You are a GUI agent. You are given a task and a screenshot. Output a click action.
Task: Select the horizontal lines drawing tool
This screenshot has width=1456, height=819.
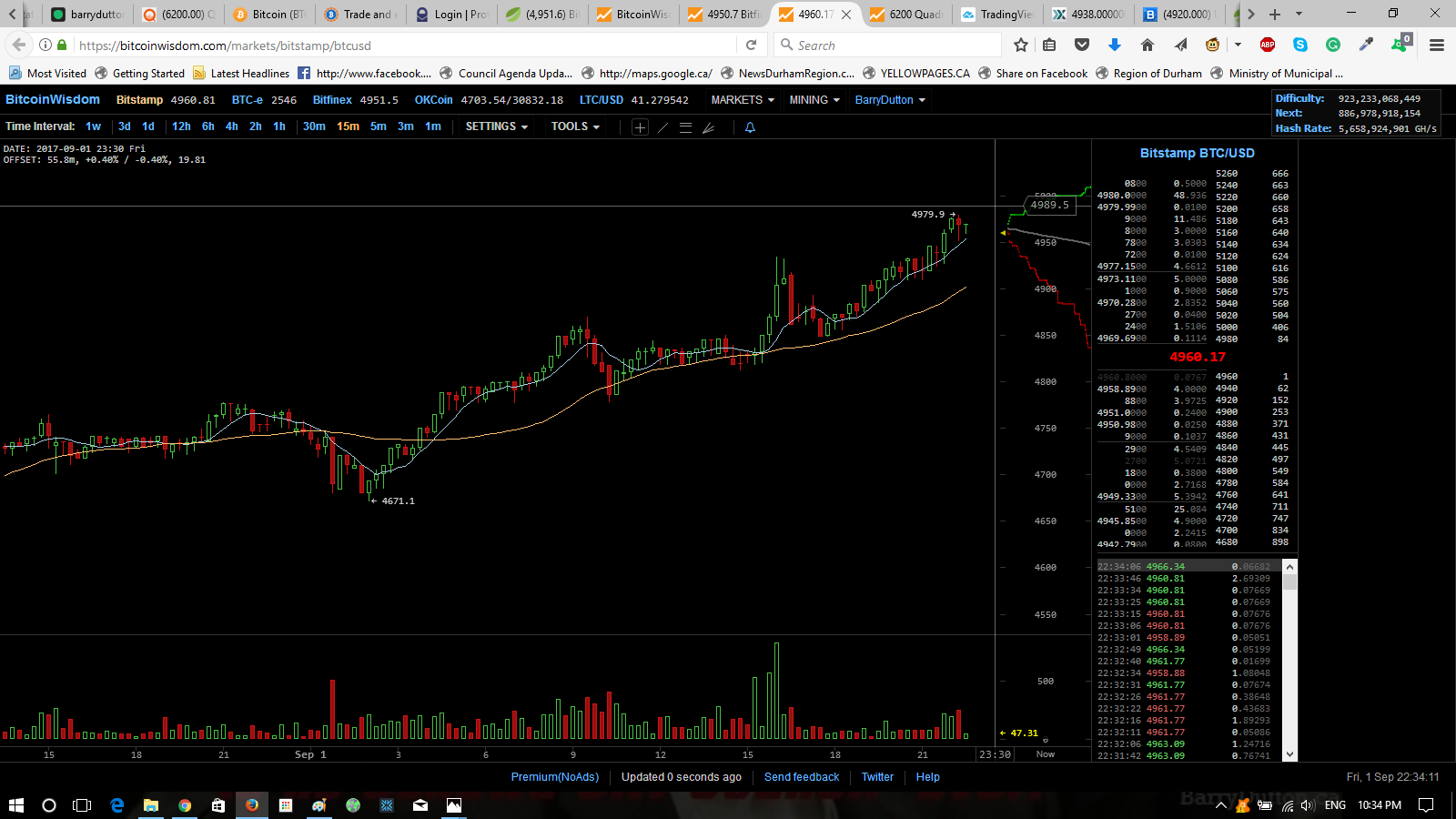click(x=685, y=127)
